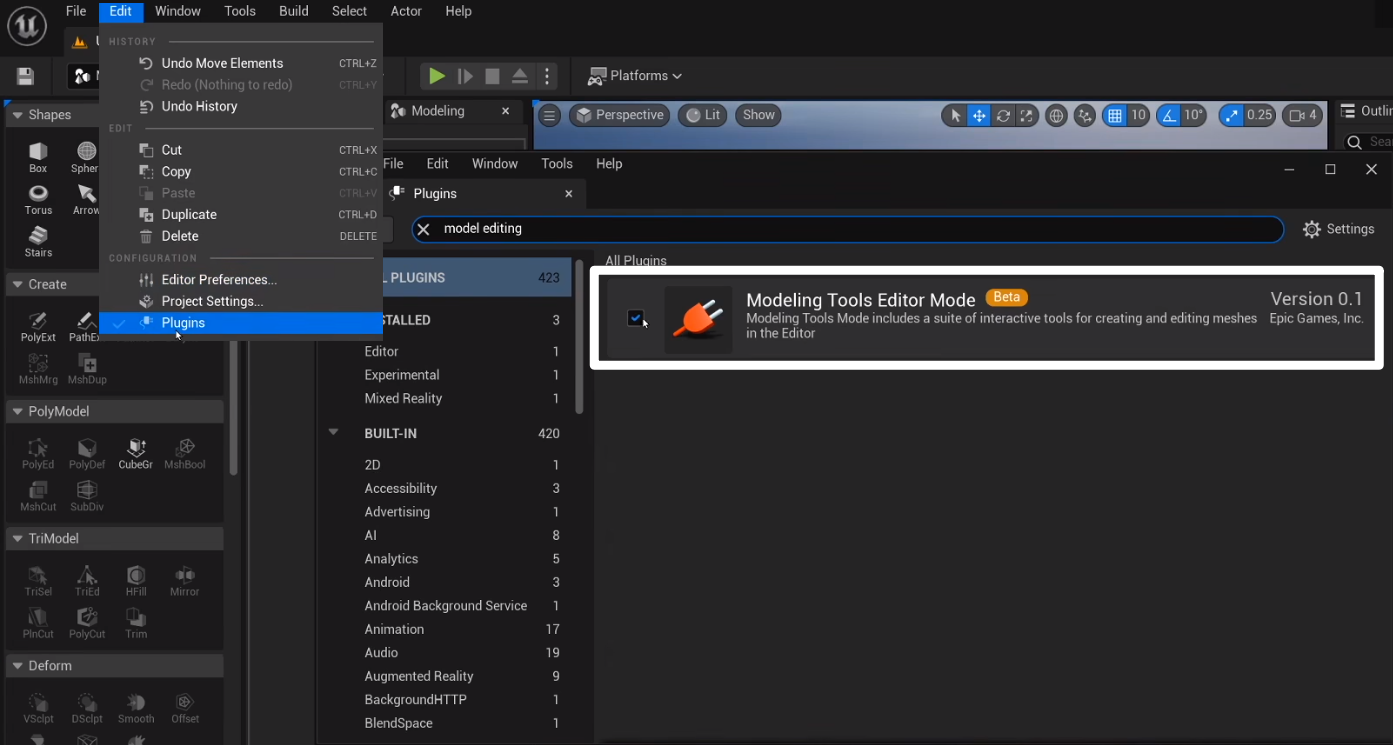The height and width of the screenshot is (745, 1393).
Task: Switch viewport to the rotate gizmo
Action: pos(1003,116)
